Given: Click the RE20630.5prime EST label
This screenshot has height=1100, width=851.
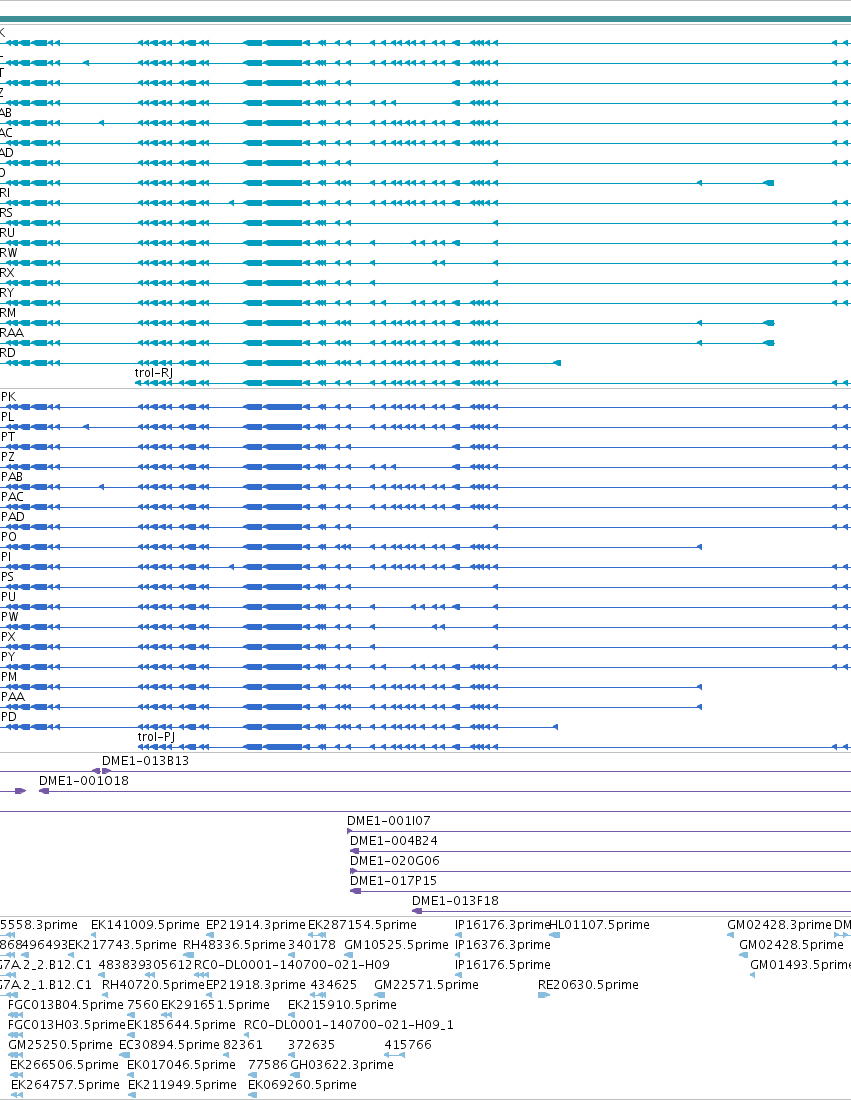Looking at the screenshot, I should pos(588,985).
